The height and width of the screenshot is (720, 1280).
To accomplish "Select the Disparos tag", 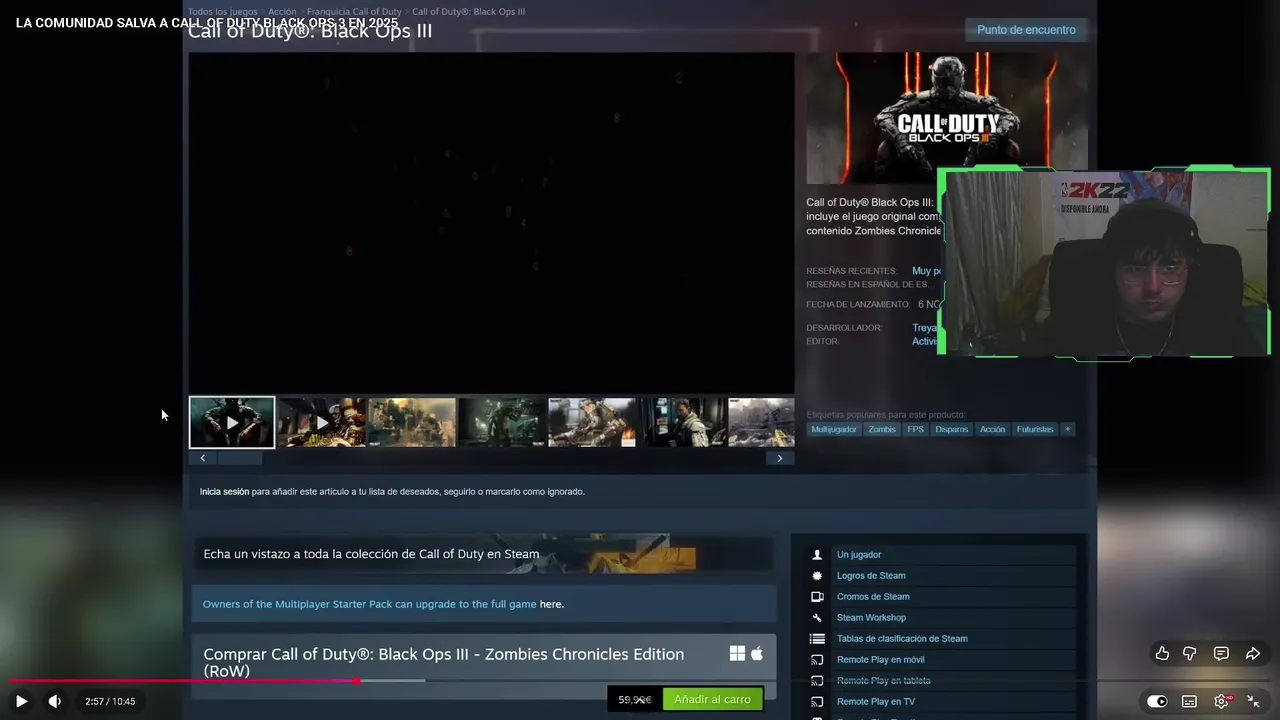I will click(x=952, y=429).
